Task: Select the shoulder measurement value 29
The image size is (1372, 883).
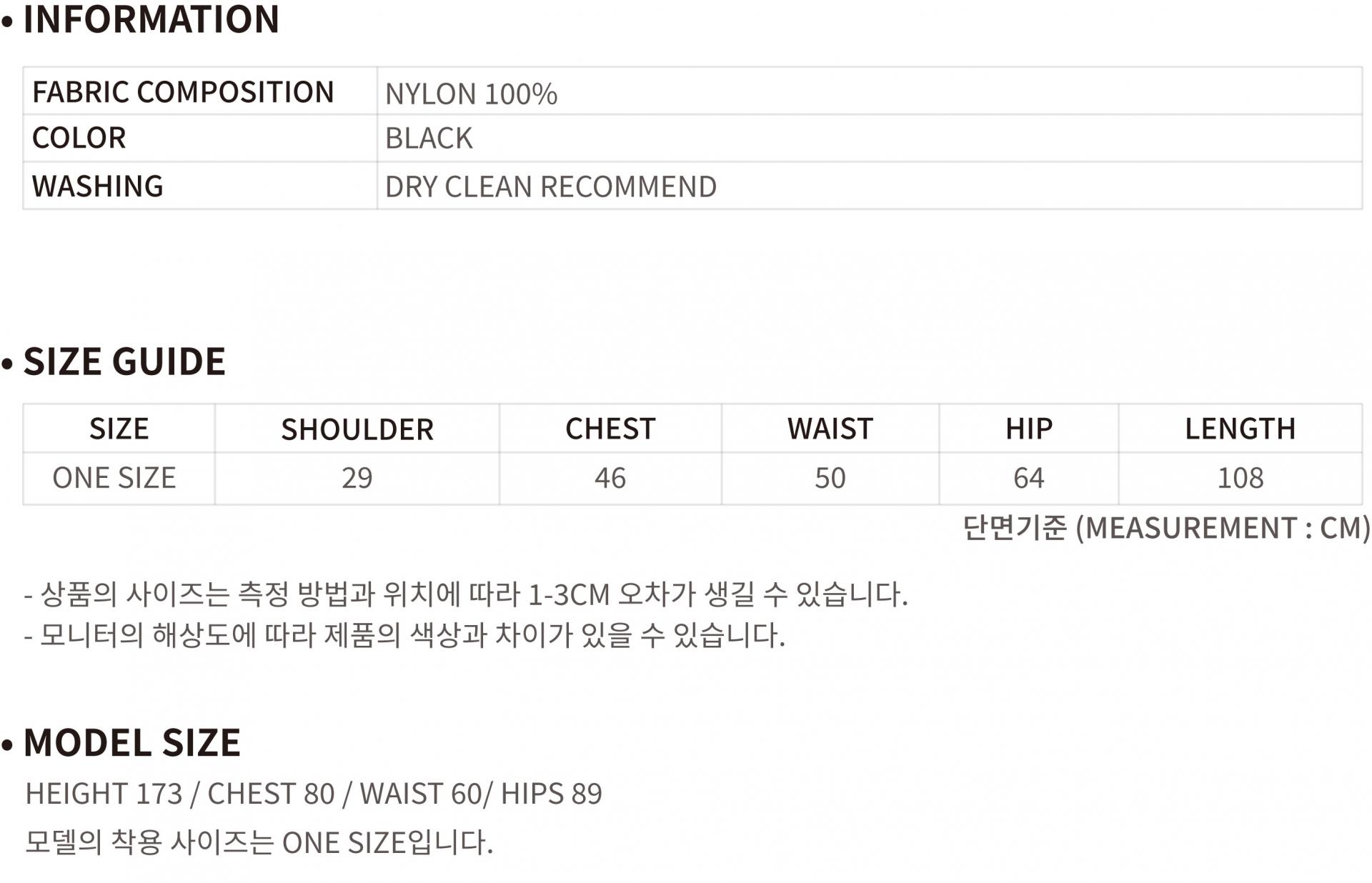Action: point(357,478)
